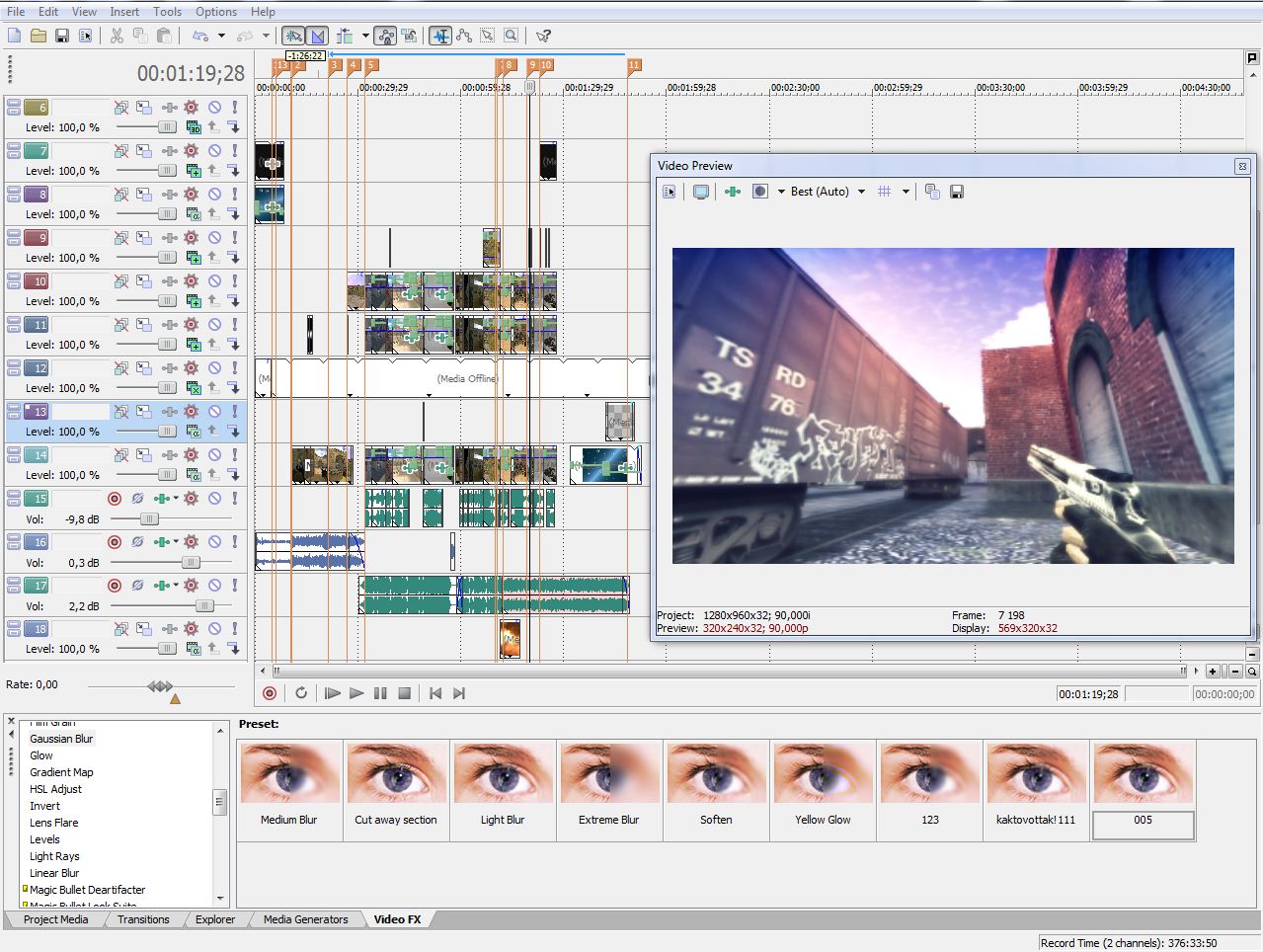The image size is (1263, 952).
Task: Click the What's This help icon
Action: click(x=543, y=36)
